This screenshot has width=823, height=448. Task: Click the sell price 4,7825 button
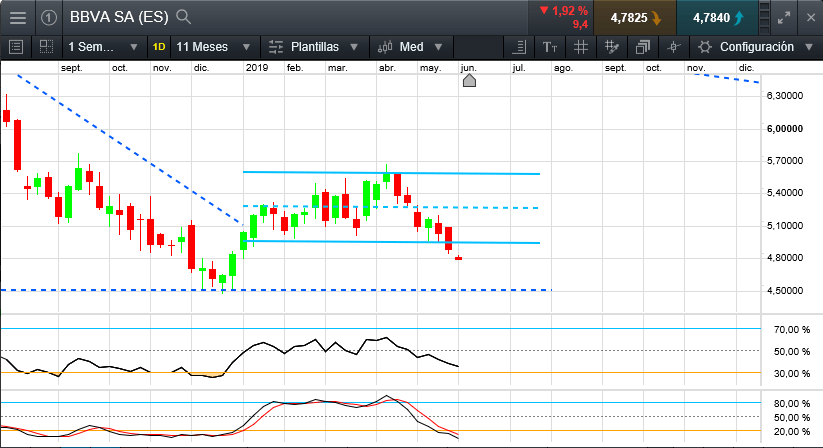635,18
